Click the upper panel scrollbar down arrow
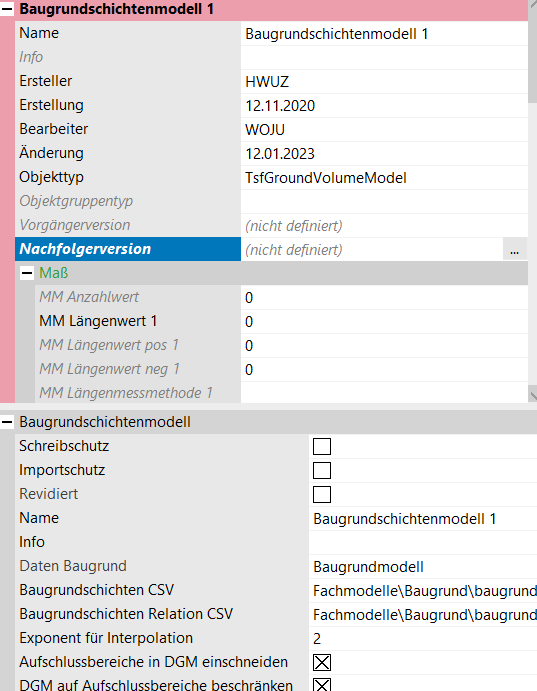 532,394
